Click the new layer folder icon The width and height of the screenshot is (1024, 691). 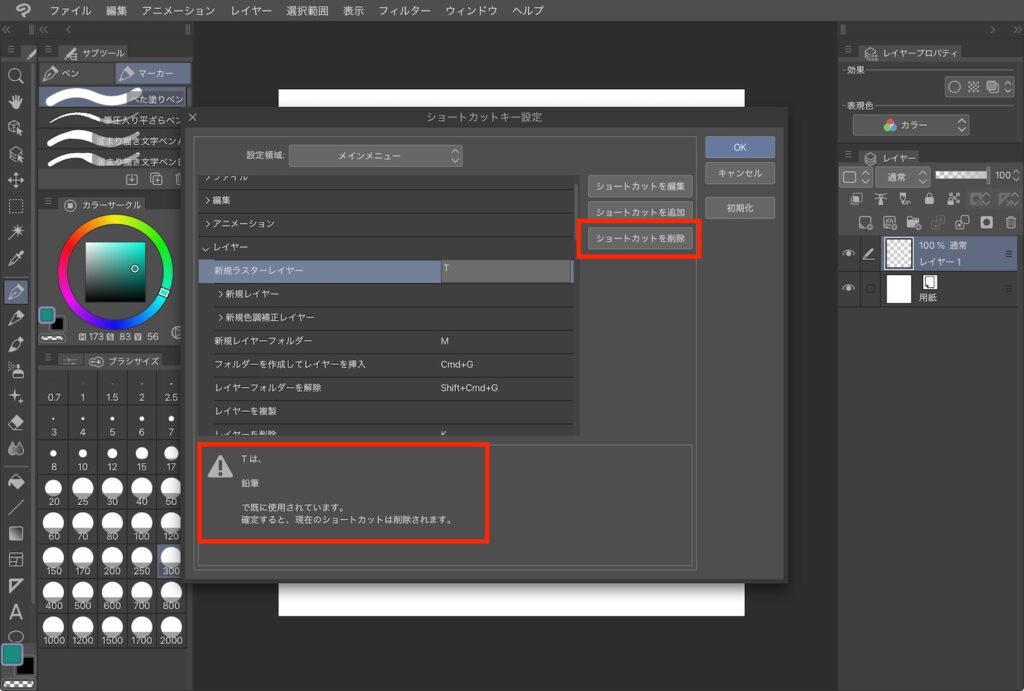click(914, 223)
